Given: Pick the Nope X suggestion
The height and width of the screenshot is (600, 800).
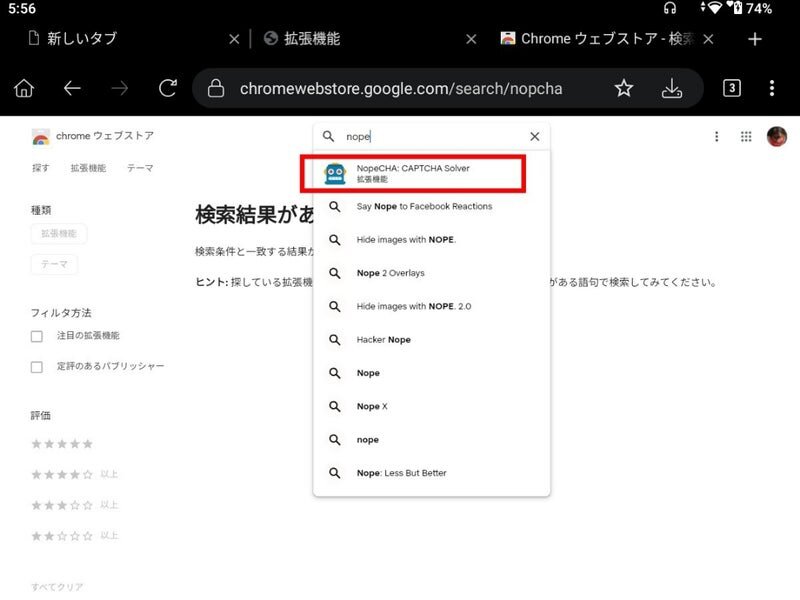Looking at the screenshot, I should (431, 406).
